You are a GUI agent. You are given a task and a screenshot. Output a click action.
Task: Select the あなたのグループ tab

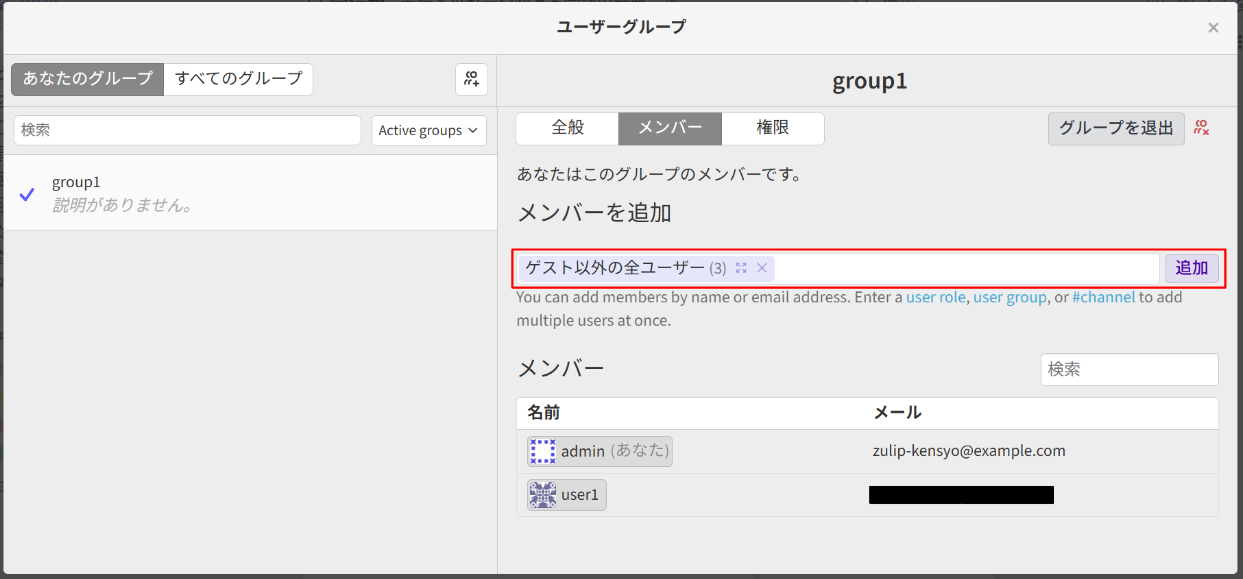tap(87, 79)
